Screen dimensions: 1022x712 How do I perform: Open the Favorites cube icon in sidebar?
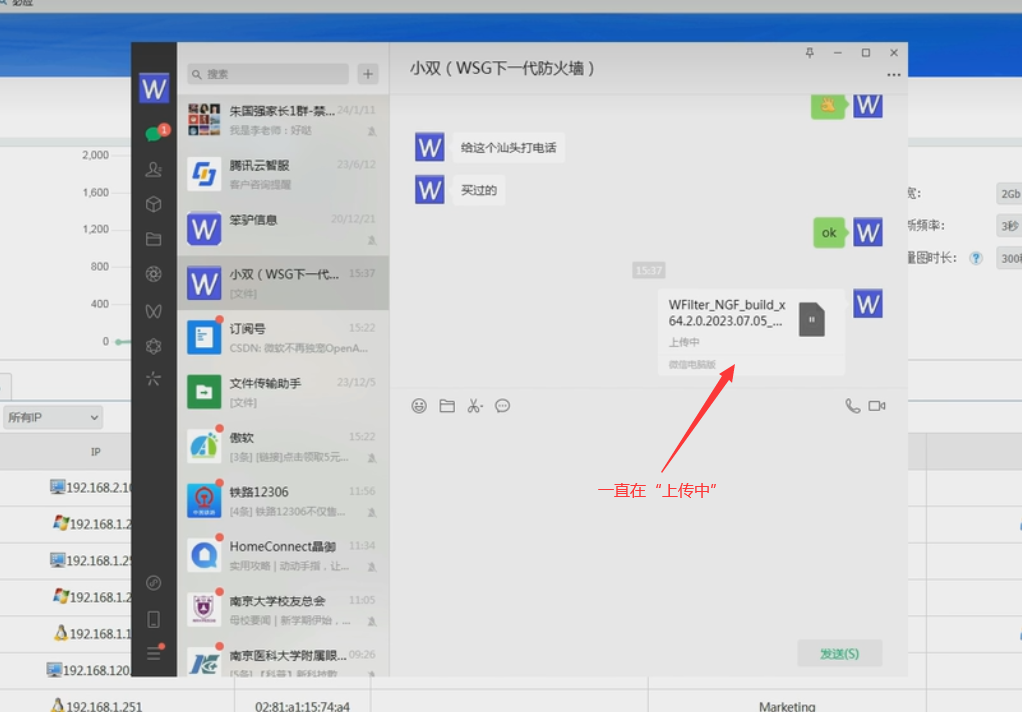click(153, 204)
